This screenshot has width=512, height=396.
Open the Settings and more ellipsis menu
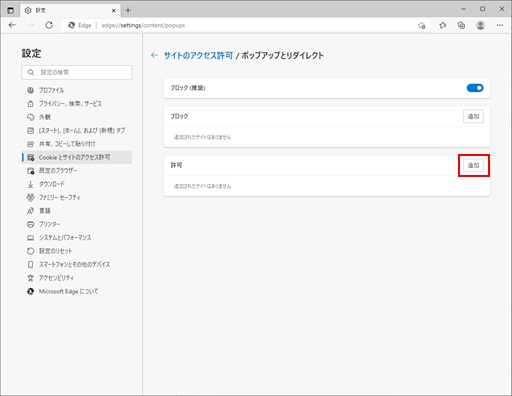point(499,25)
